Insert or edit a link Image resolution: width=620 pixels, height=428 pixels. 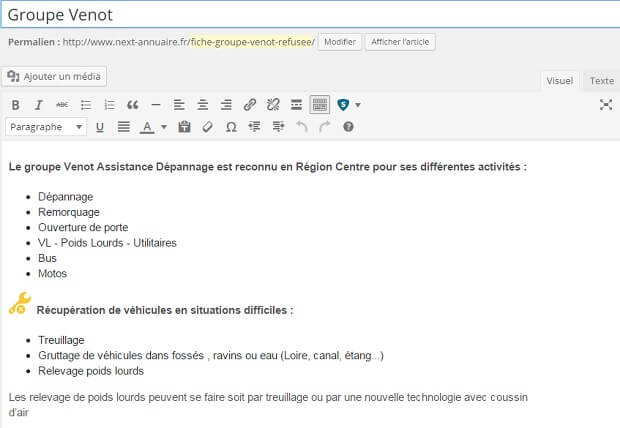click(x=250, y=105)
